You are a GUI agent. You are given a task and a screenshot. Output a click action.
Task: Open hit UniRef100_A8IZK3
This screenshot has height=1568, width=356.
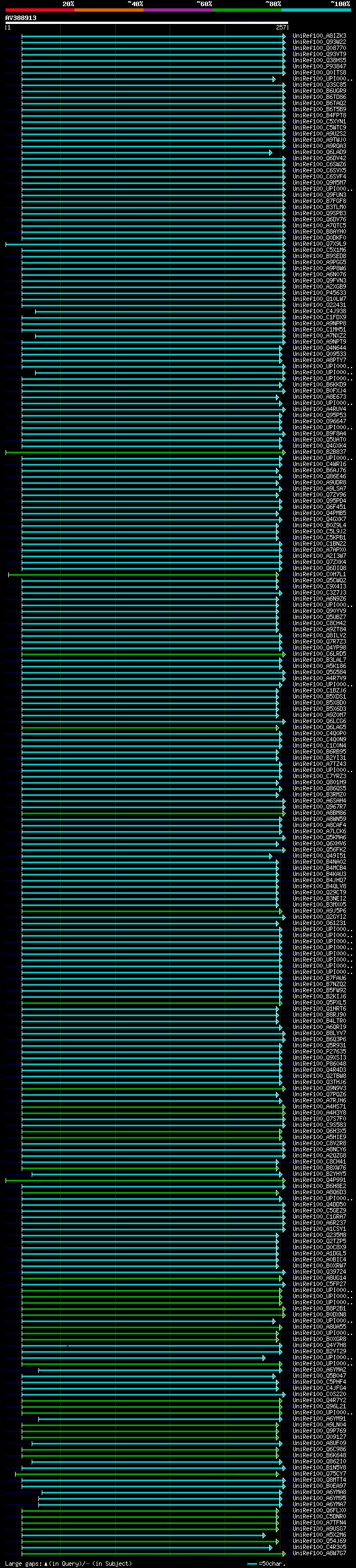[x=319, y=36]
